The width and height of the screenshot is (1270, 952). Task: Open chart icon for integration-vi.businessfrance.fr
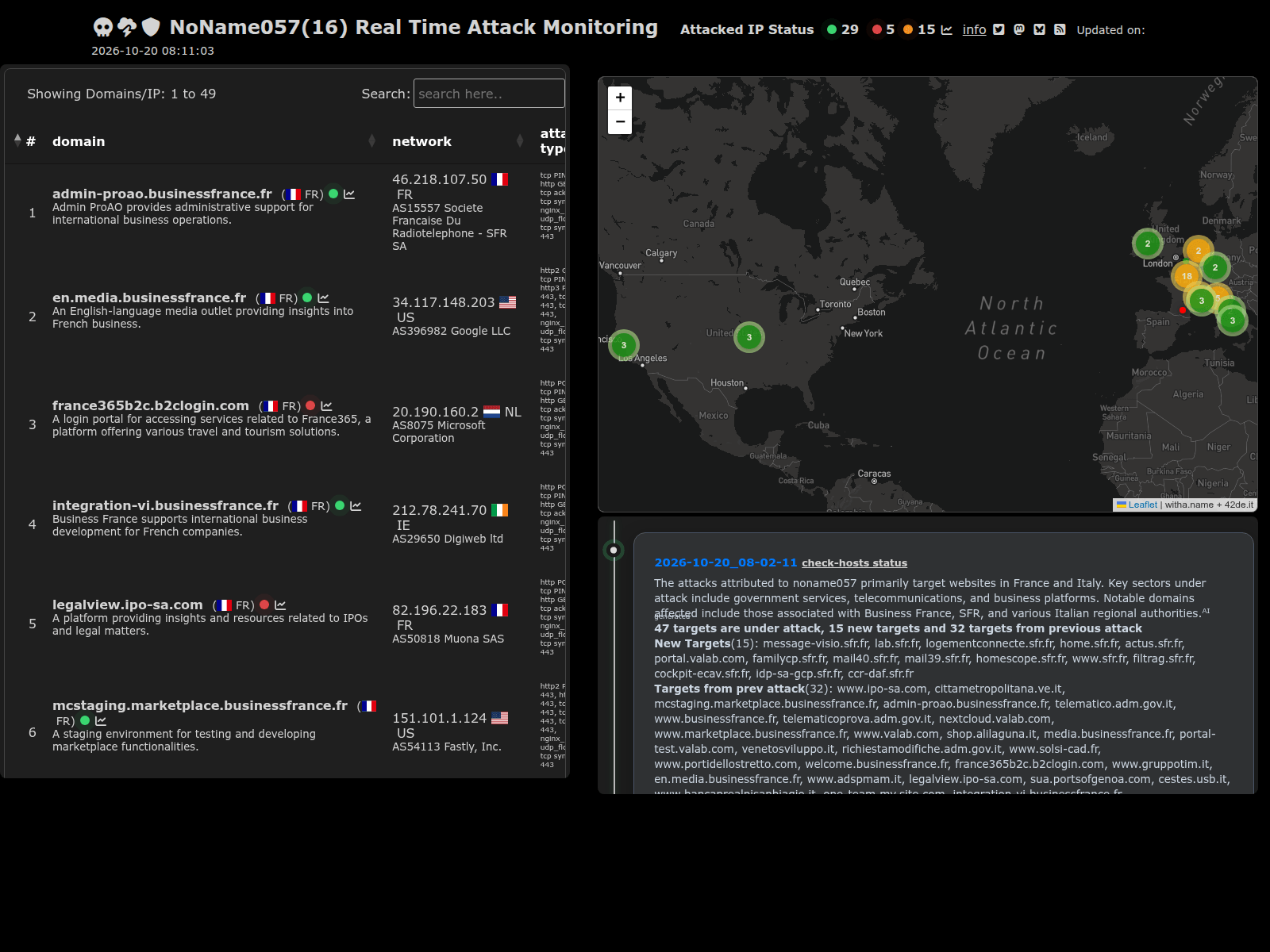pos(356,506)
